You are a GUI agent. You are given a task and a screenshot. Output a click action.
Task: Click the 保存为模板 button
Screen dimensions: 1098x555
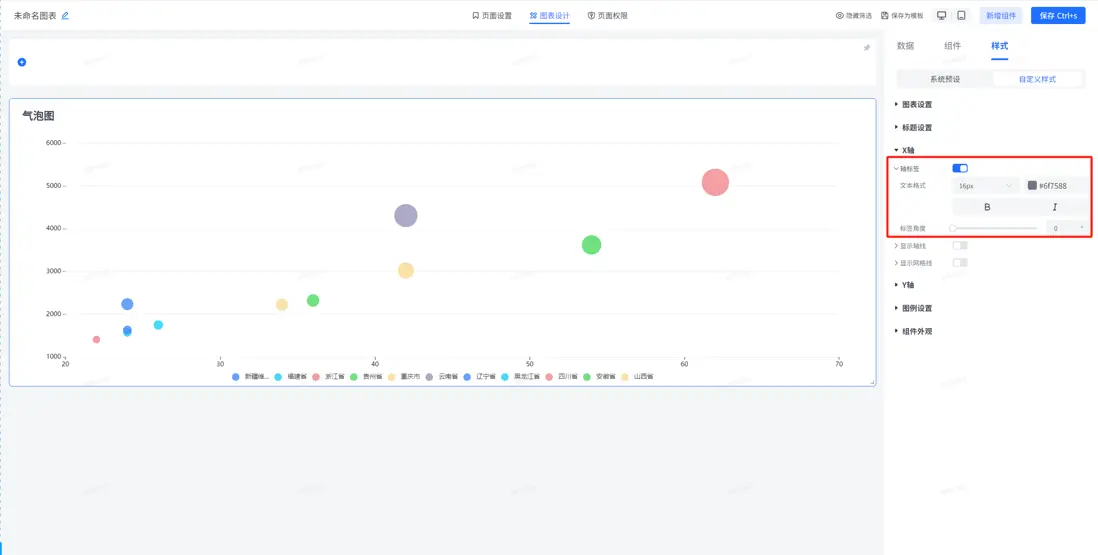(x=902, y=15)
